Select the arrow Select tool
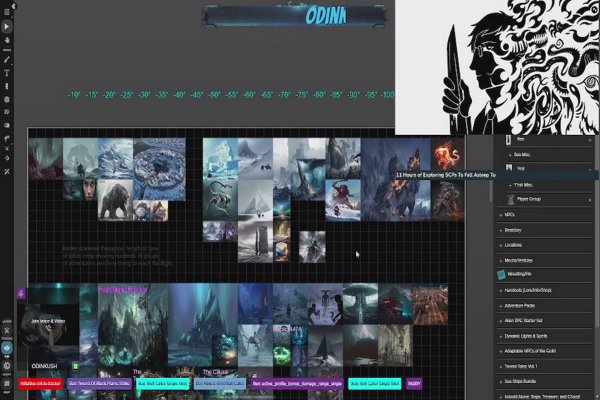Screen dimensions: 600x400 (7, 26)
